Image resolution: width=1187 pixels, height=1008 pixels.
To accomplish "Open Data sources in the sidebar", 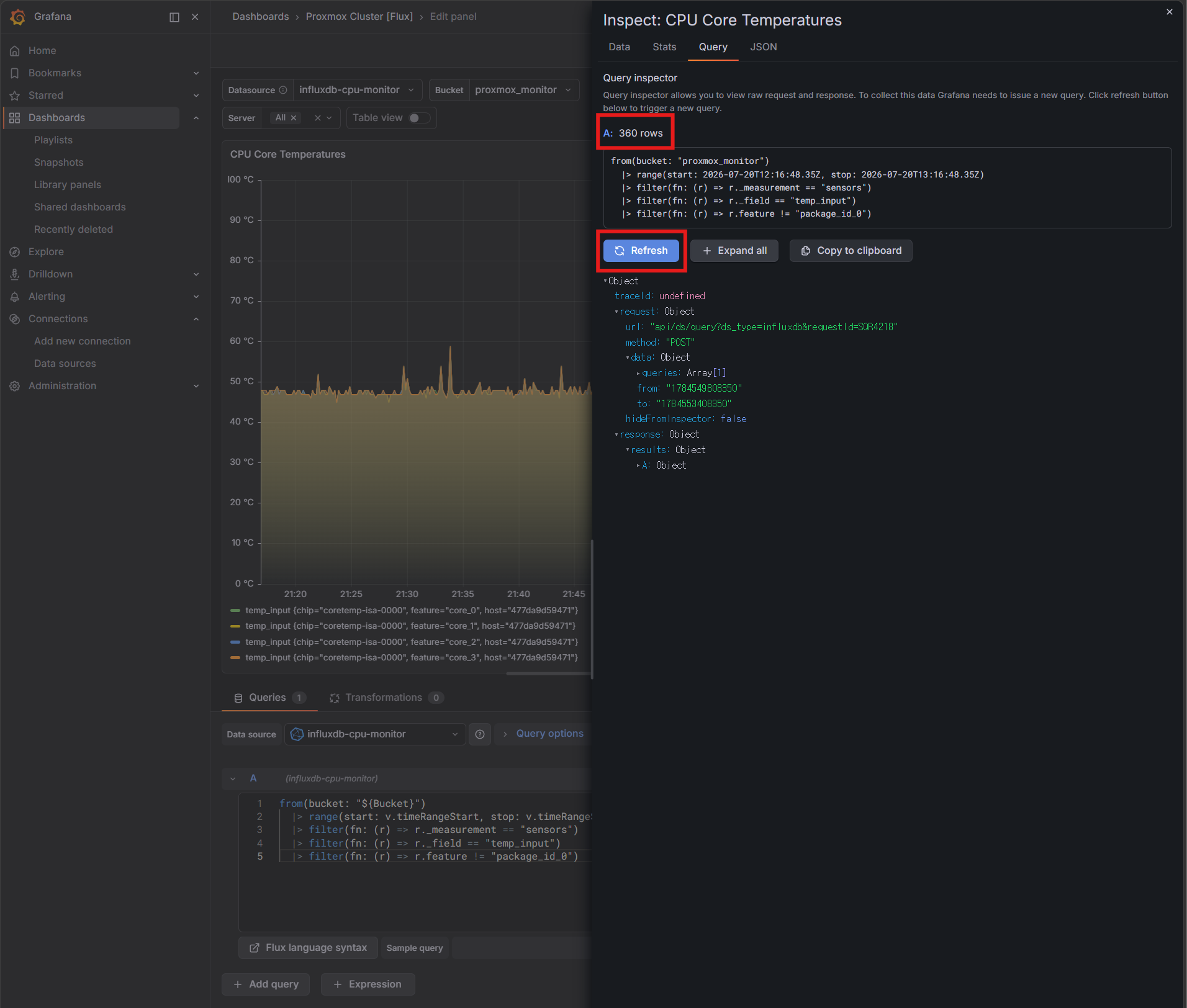I will (x=65, y=364).
